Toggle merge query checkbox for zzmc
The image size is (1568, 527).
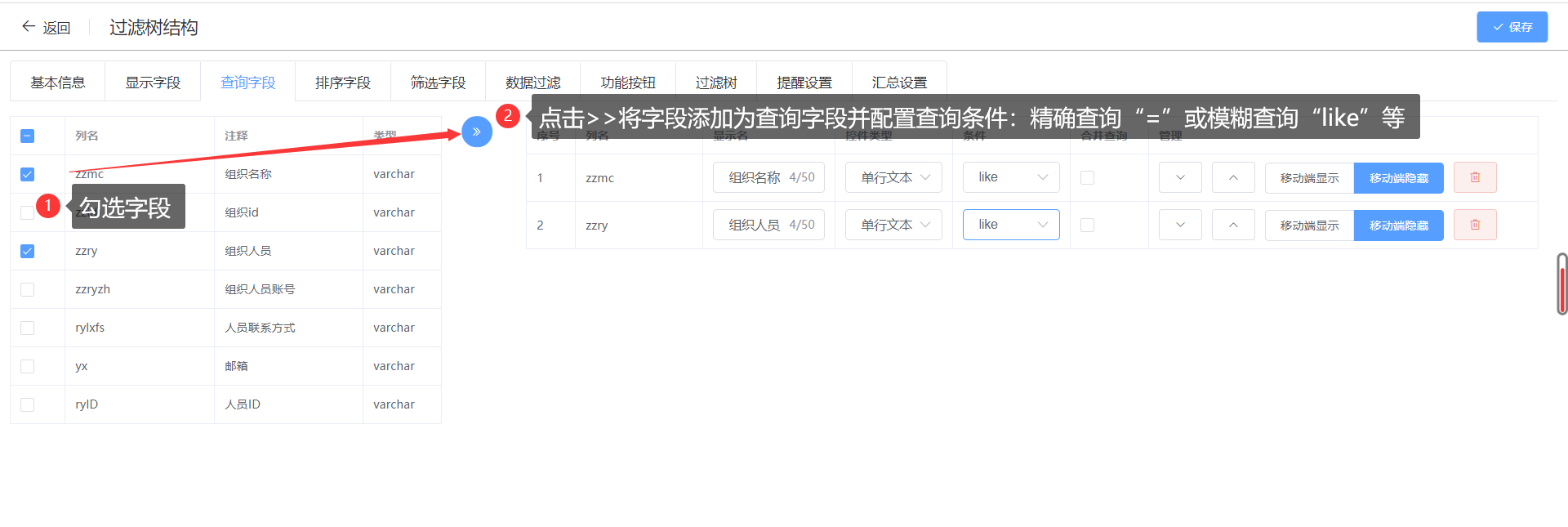pos(1087,177)
